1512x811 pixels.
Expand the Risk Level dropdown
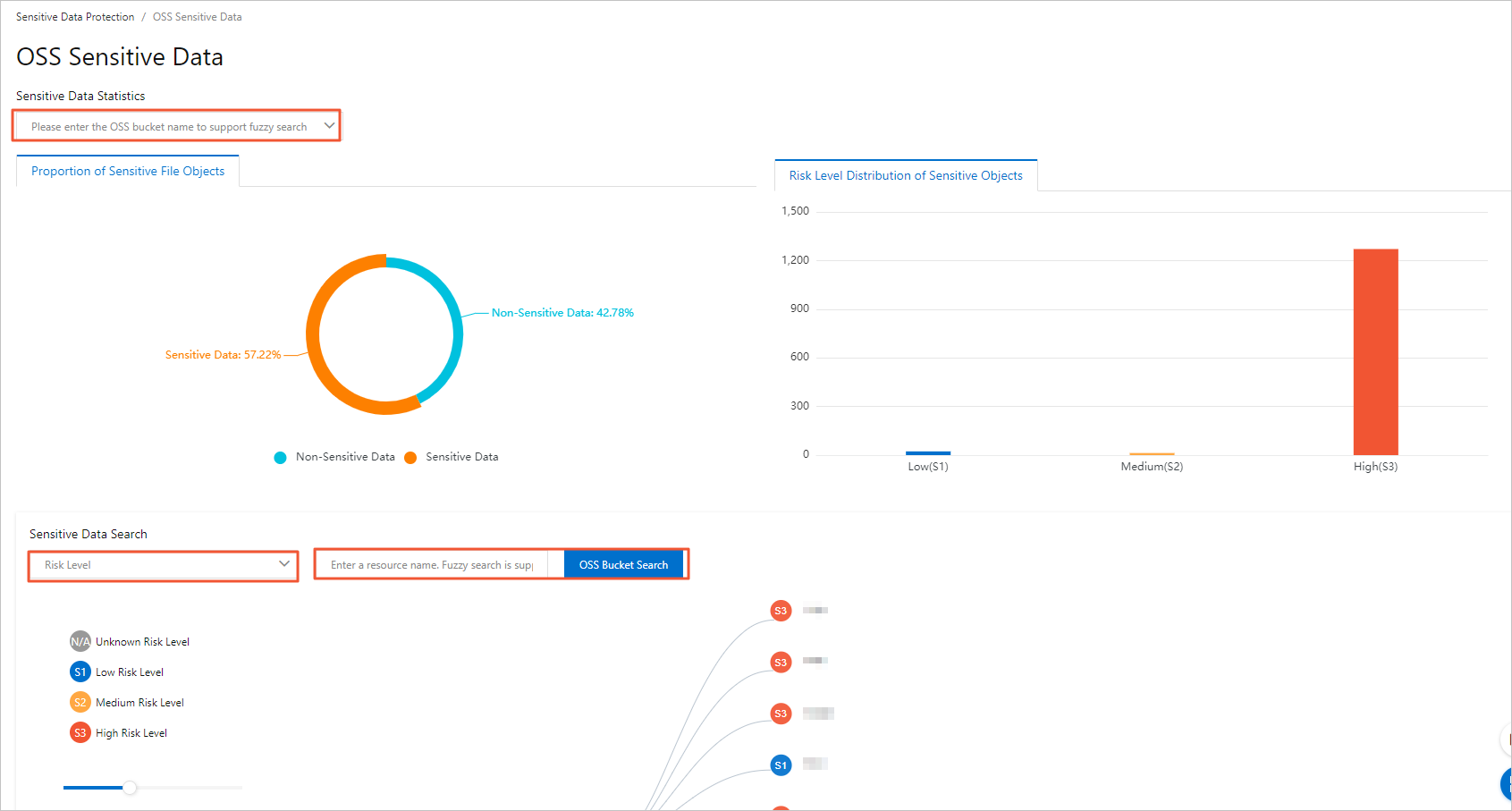pyautogui.click(x=164, y=565)
